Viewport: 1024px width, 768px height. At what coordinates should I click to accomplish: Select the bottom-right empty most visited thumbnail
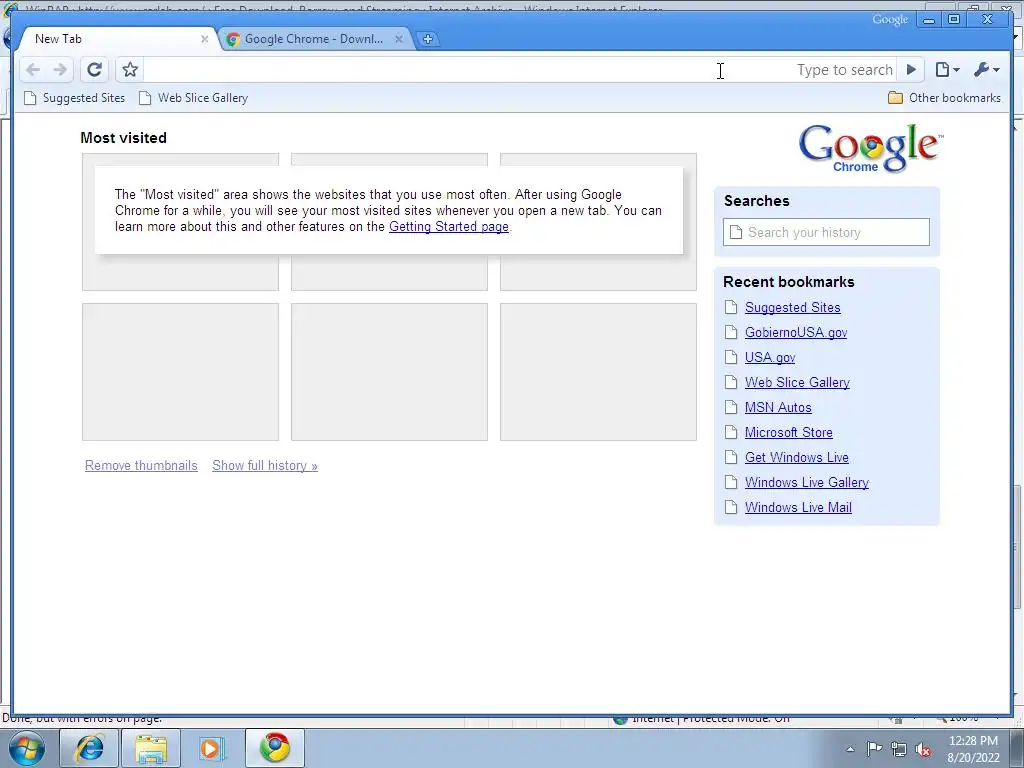[598, 372]
